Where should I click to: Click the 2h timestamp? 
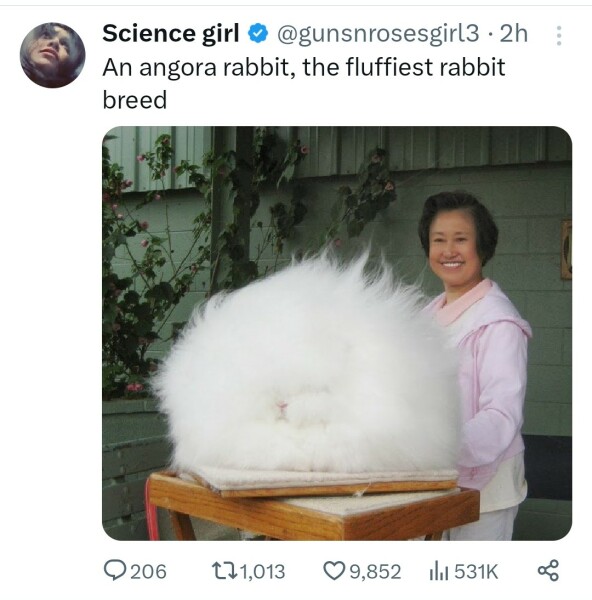tap(514, 34)
